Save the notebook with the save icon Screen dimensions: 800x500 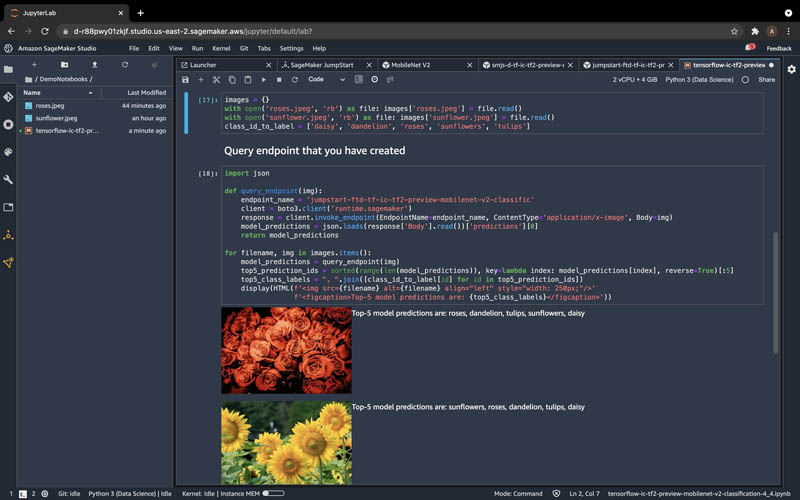click(x=185, y=80)
